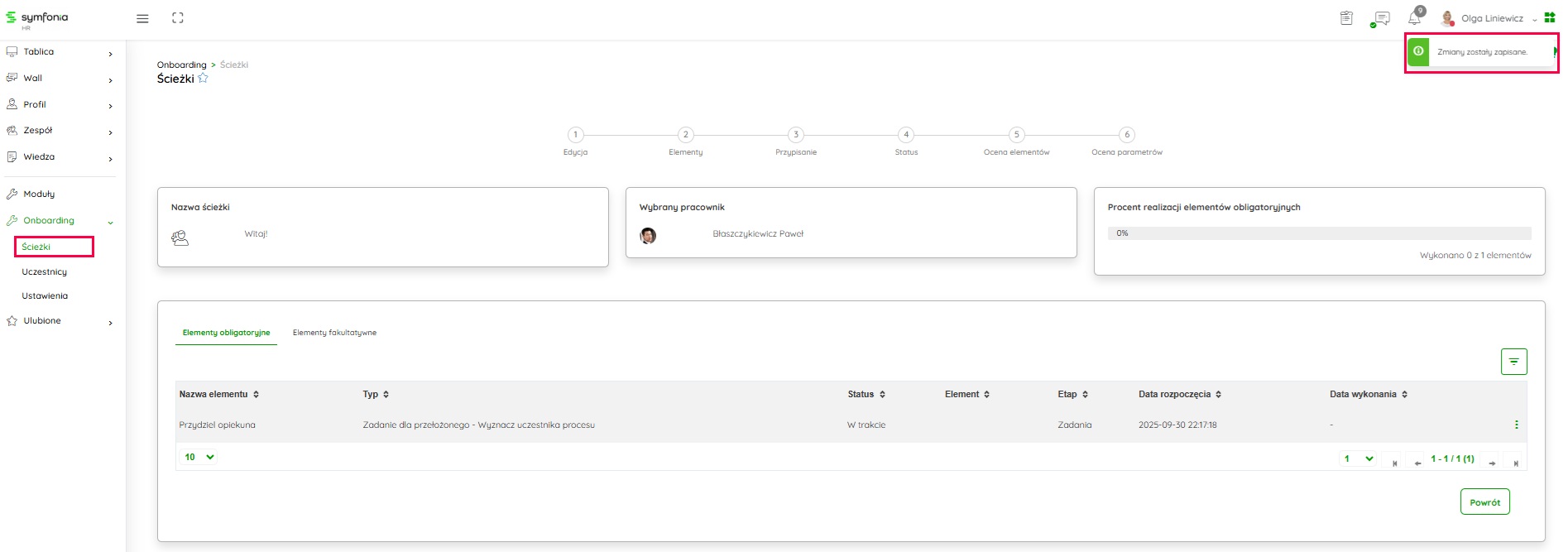
Task: Click the obligatory elements progress bar
Action: click(1319, 233)
